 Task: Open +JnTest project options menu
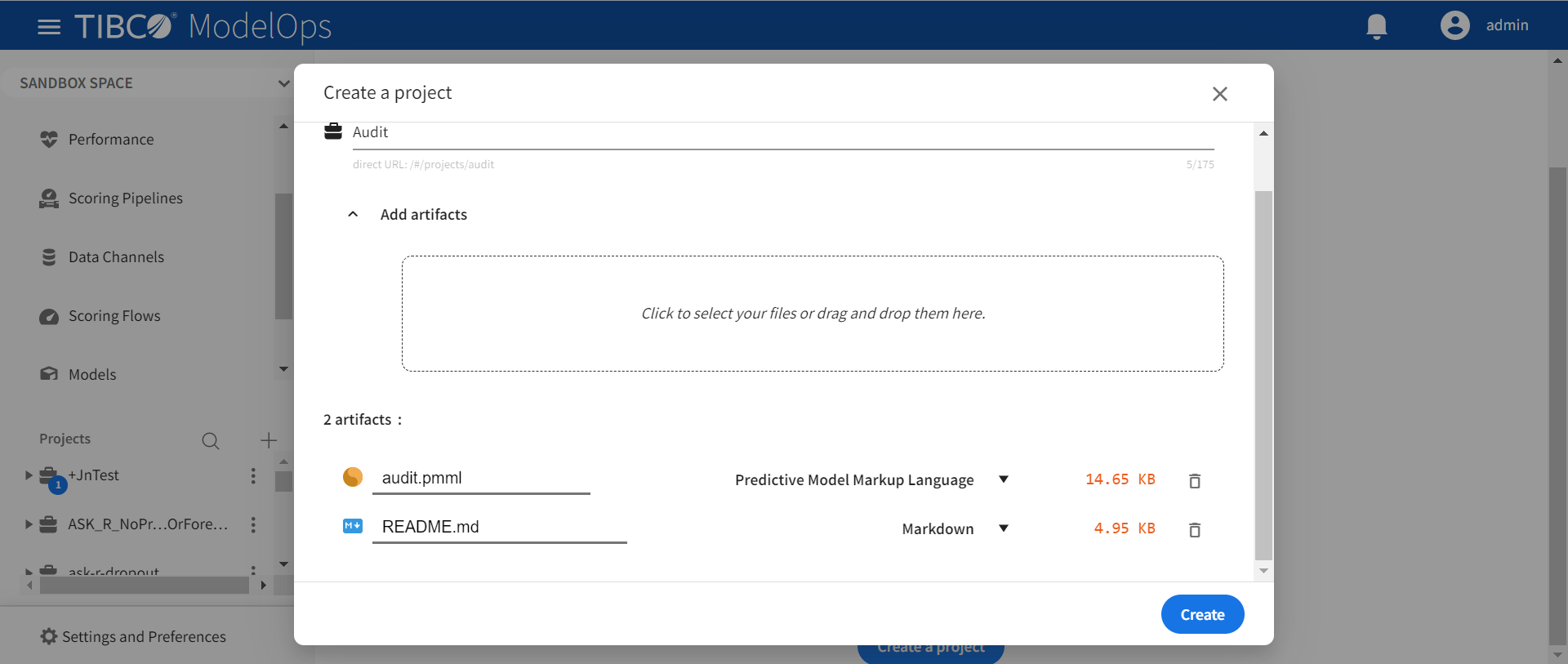[253, 475]
